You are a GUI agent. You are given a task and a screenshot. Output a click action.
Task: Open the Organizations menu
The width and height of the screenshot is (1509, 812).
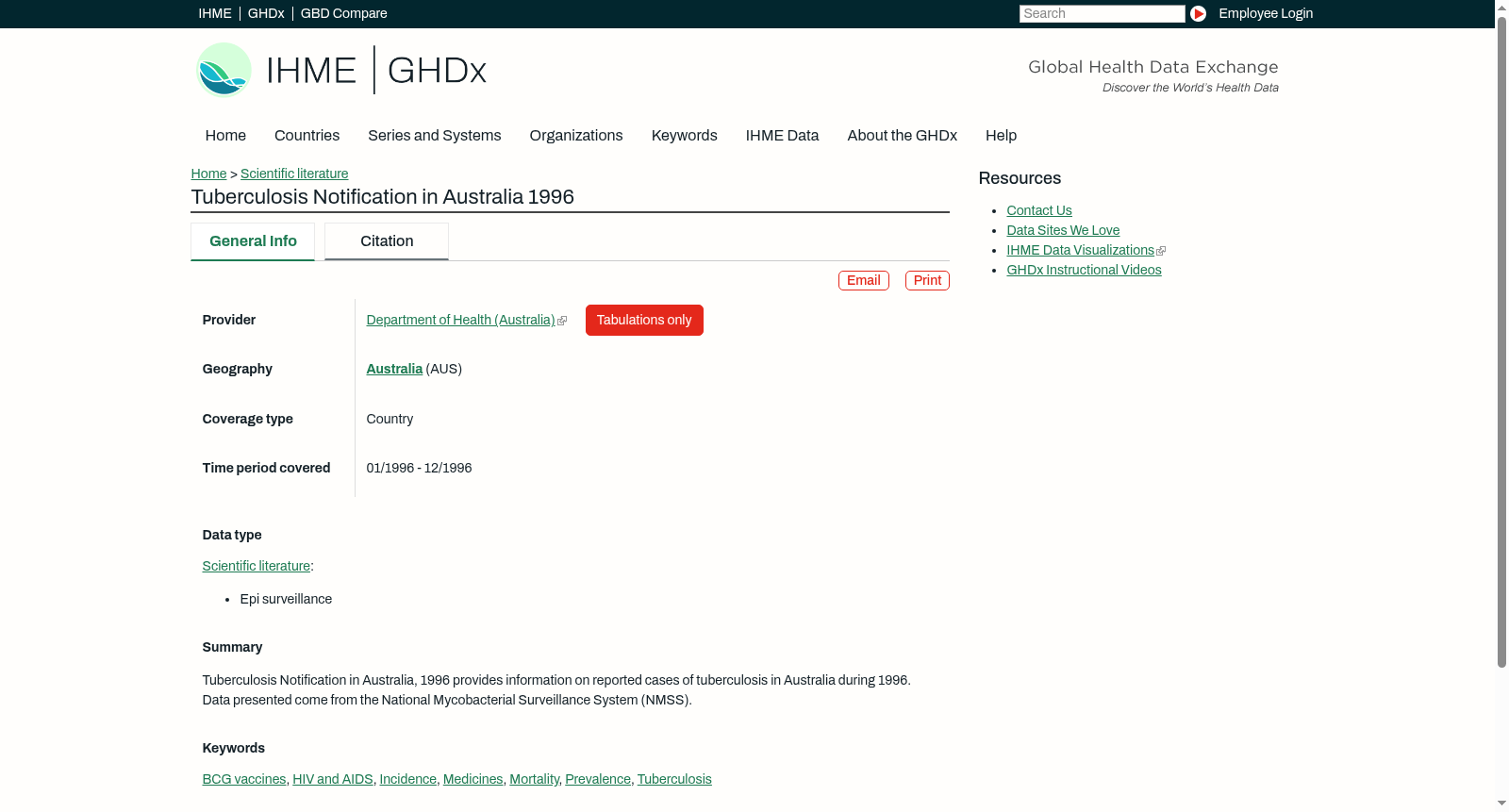[576, 136]
